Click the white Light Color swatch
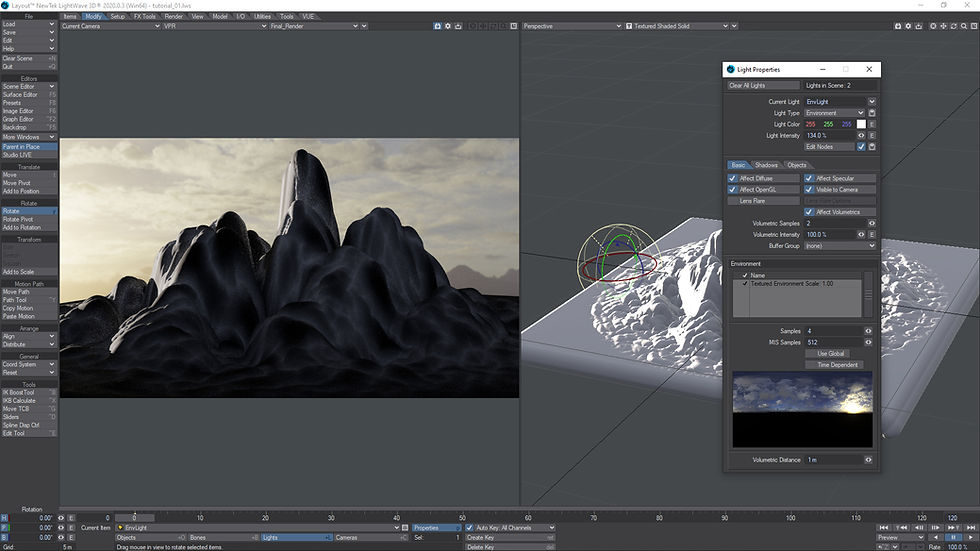Image resolution: width=980 pixels, height=551 pixels. [861, 124]
